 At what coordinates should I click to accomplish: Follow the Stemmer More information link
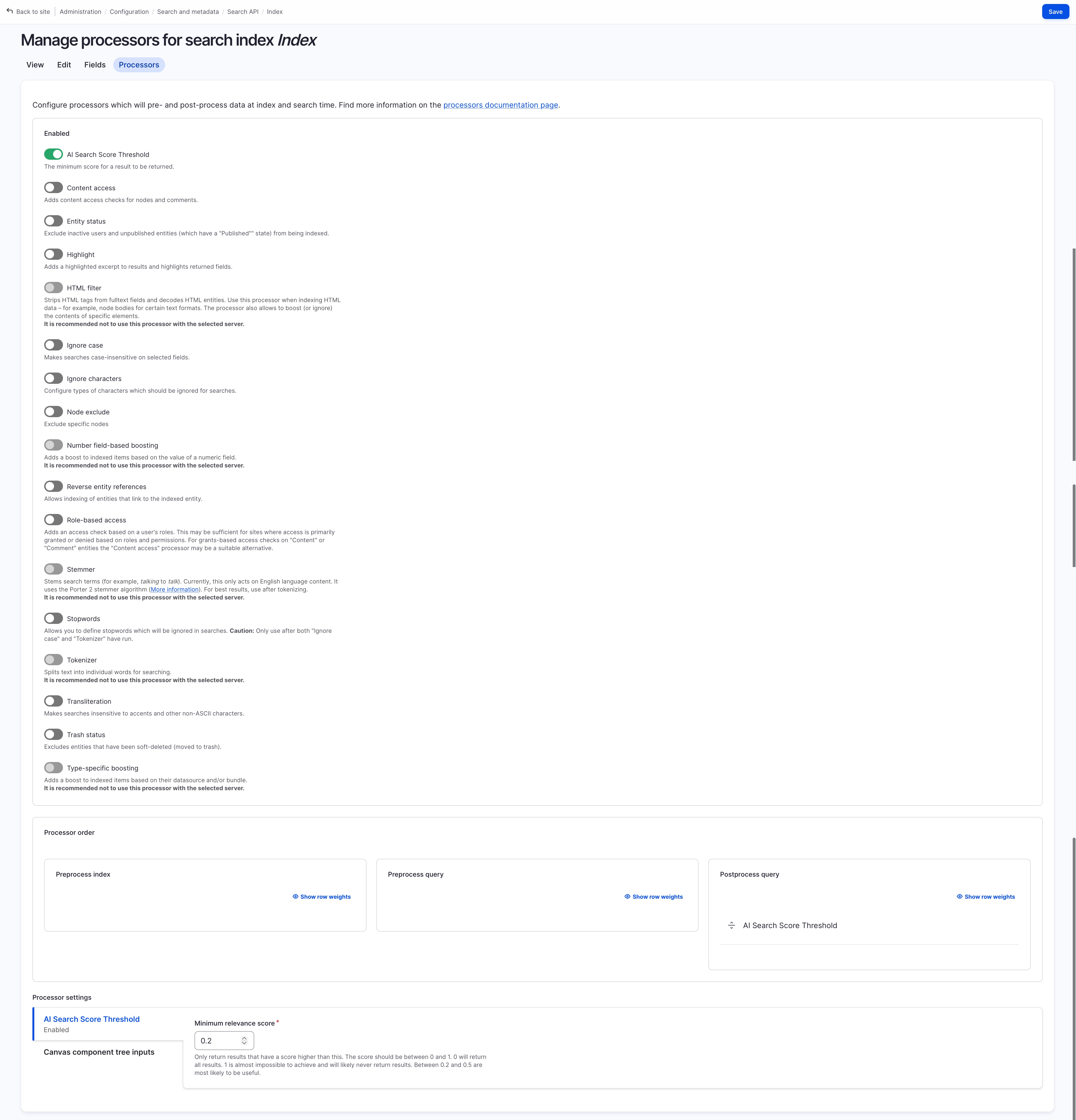coord(174,589)
